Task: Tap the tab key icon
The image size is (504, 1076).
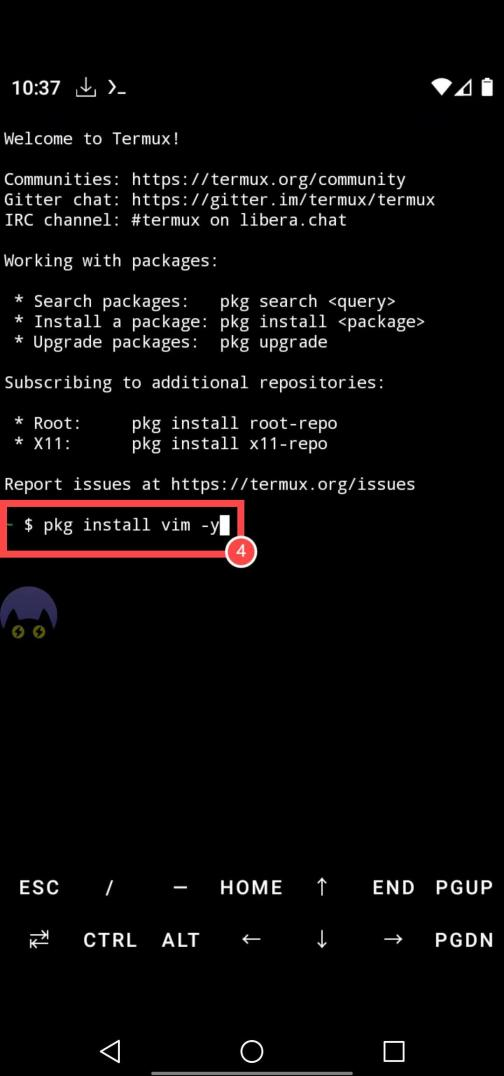Action: tap(39, 939)
